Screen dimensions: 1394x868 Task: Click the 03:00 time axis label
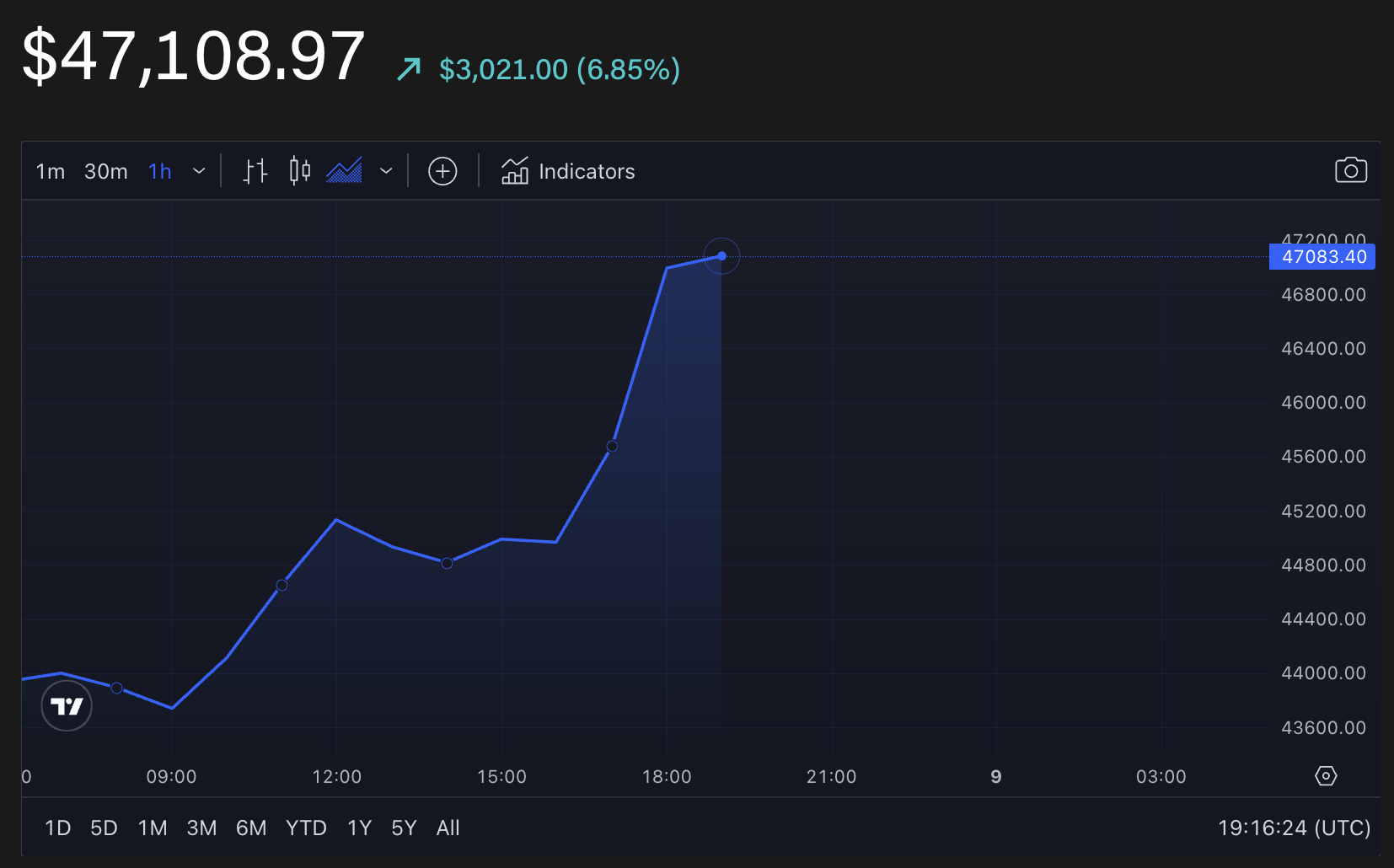1161,776
